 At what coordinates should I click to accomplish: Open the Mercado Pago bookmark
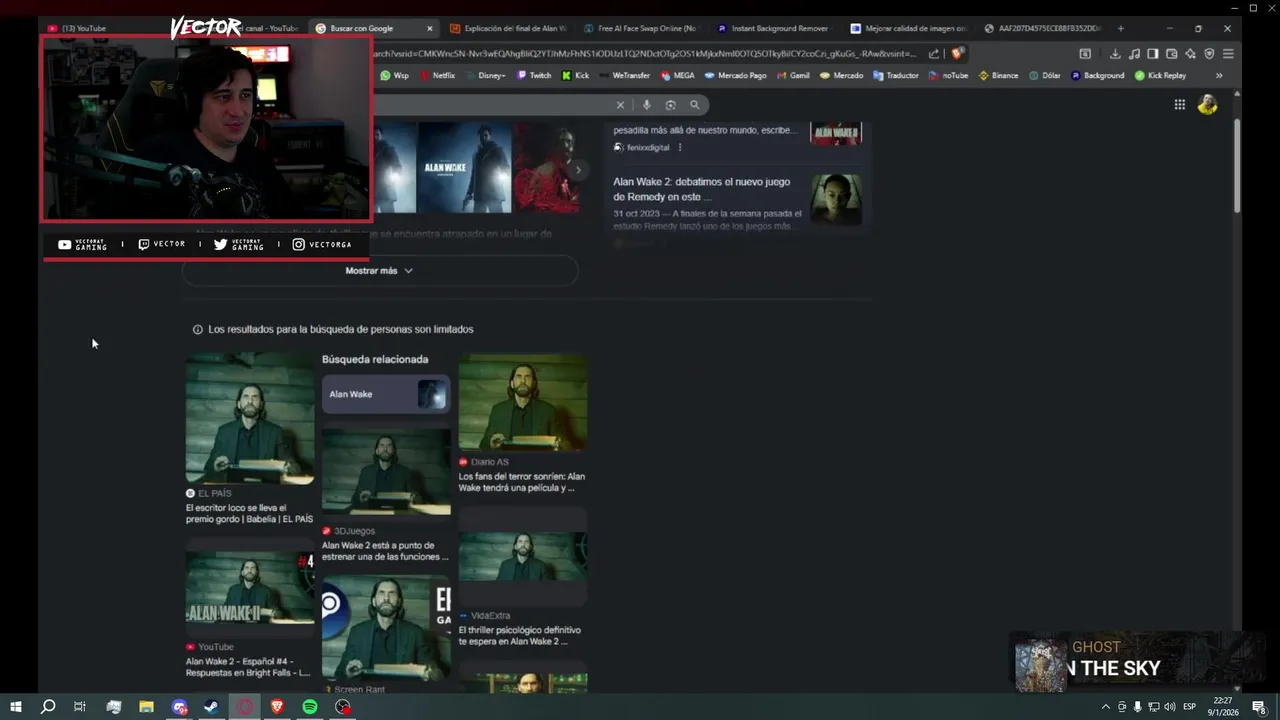coord(735,75)
